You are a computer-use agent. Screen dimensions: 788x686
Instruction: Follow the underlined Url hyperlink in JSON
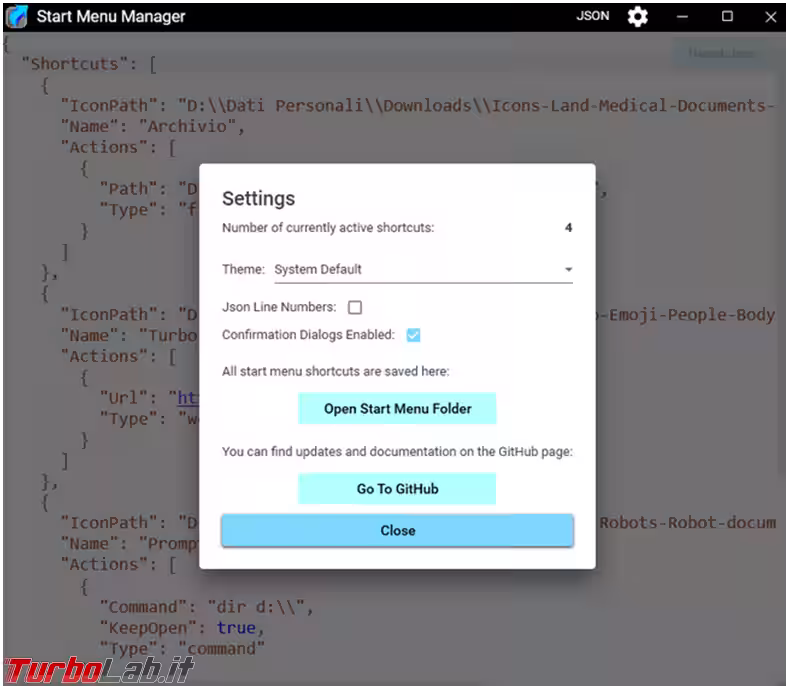pos(187,398)
